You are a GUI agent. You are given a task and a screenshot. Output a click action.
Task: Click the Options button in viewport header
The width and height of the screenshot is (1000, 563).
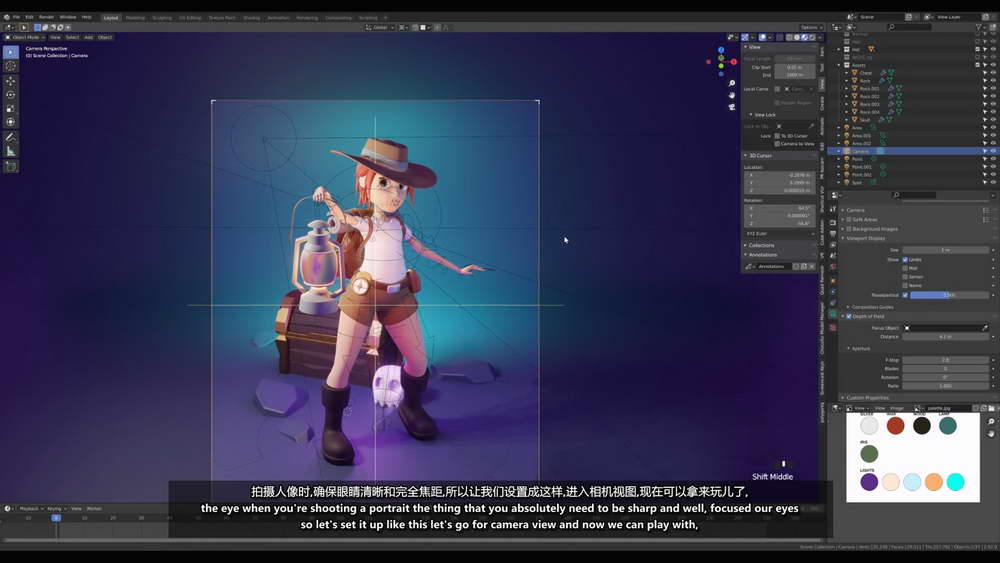(811, 27)
